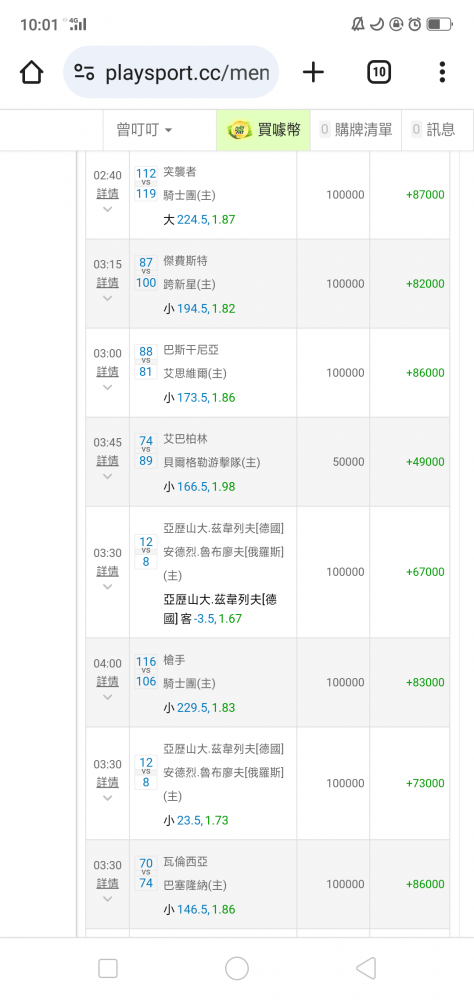Viewport: 474px width, 1000px height.
Task: Expand the chevron under 03:45 game details
Action: pos(107,476)
